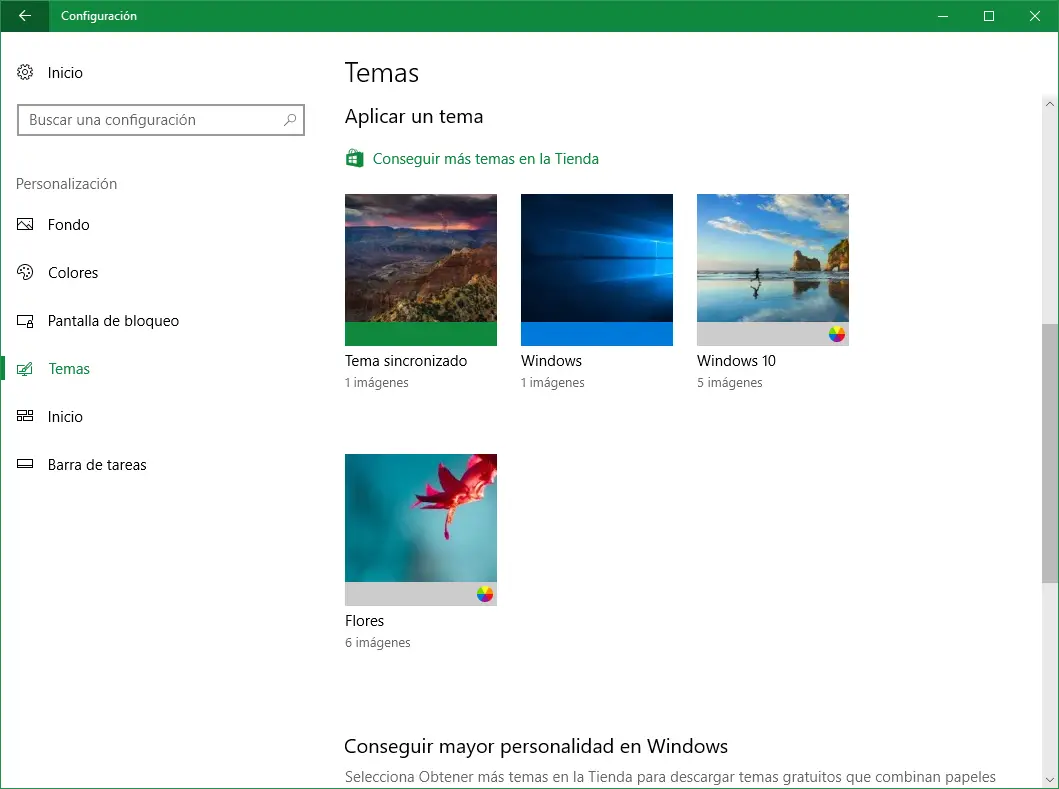The height and width of the screenshot is (789, 1059).
Task: Click the Temas brush icon
Action: pos(25,369)
